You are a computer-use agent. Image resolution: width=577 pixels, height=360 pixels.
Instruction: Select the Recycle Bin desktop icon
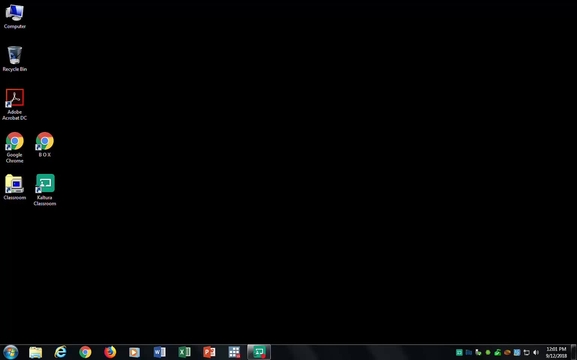pos(15,59)
